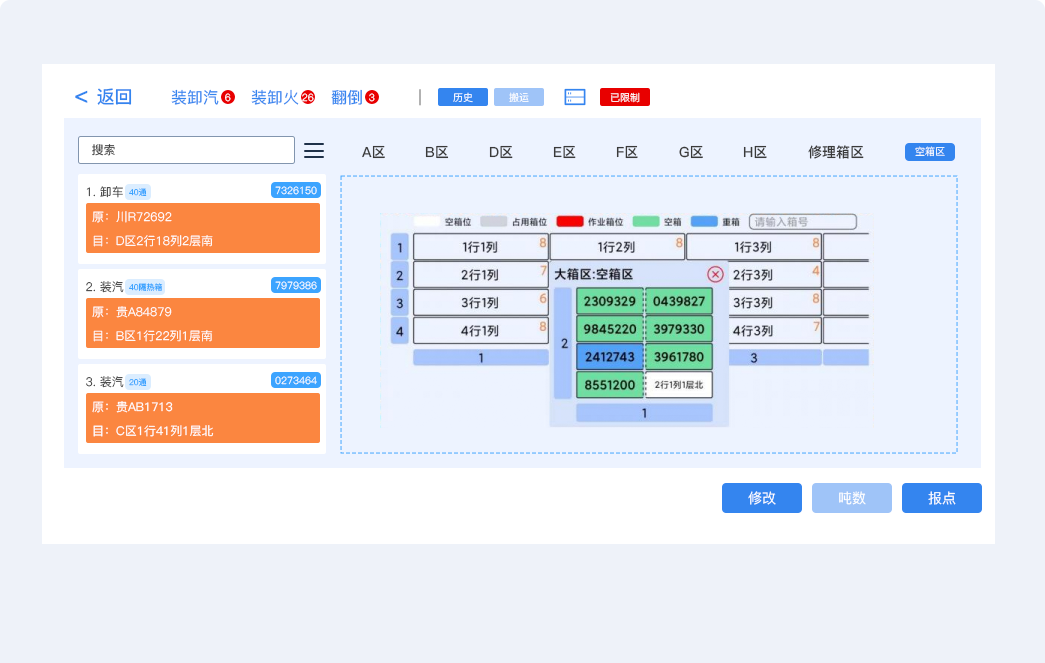
Task: Select blue heavy container 2412743
Action: pos(609,357)
